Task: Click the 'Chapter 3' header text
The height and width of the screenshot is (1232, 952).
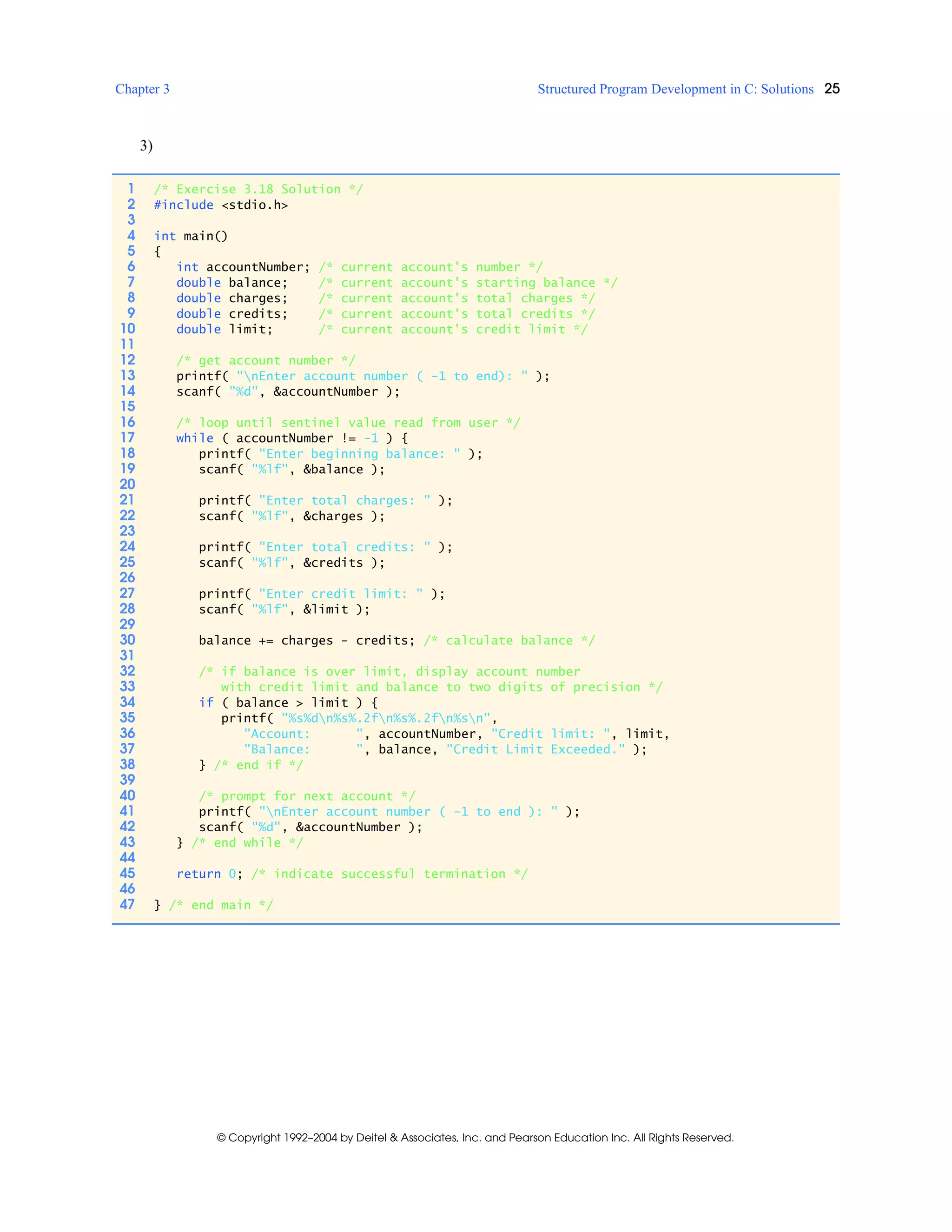Action: point(142,89)
